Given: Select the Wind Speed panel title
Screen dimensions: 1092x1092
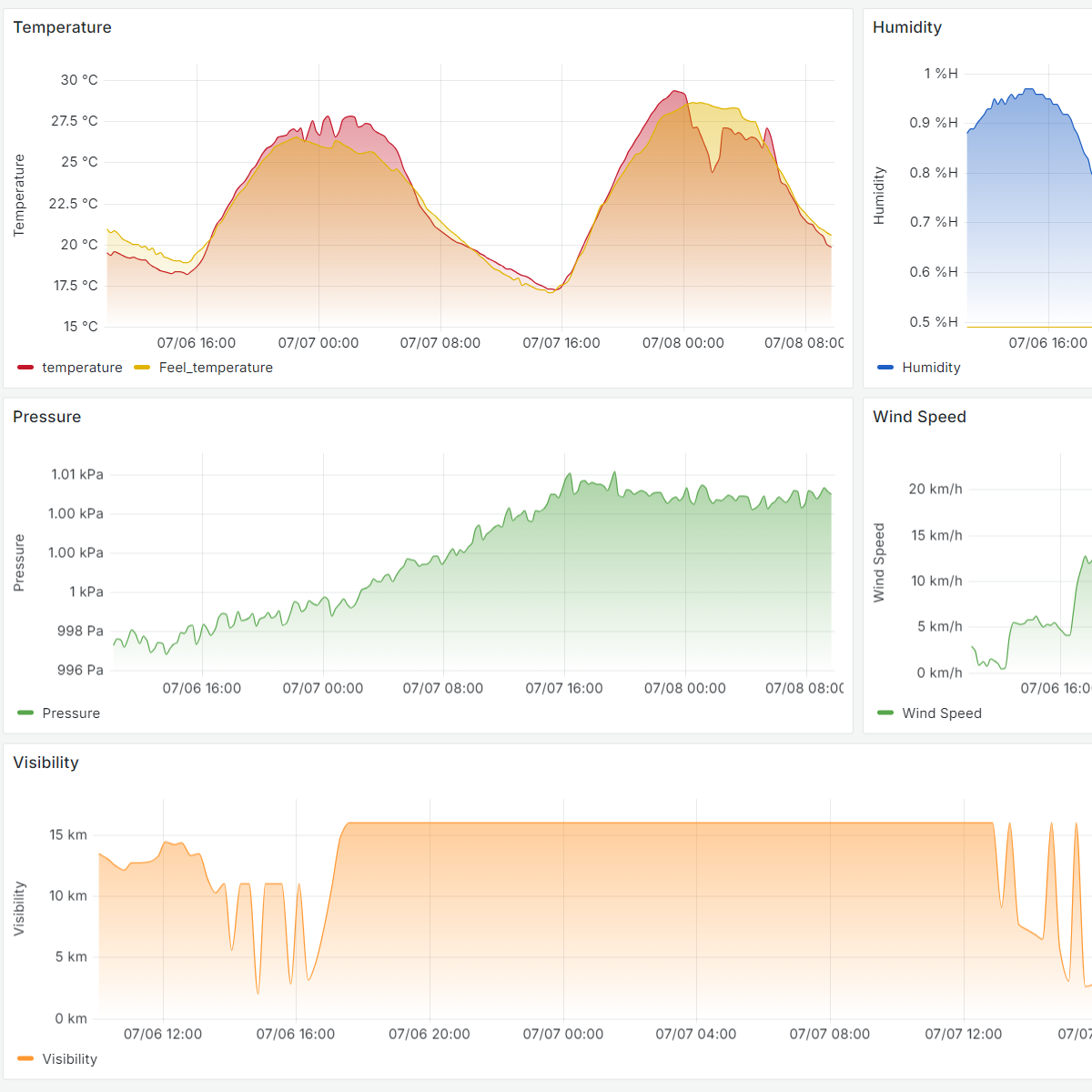Looking at the screenshot, I should click(917, 417).
